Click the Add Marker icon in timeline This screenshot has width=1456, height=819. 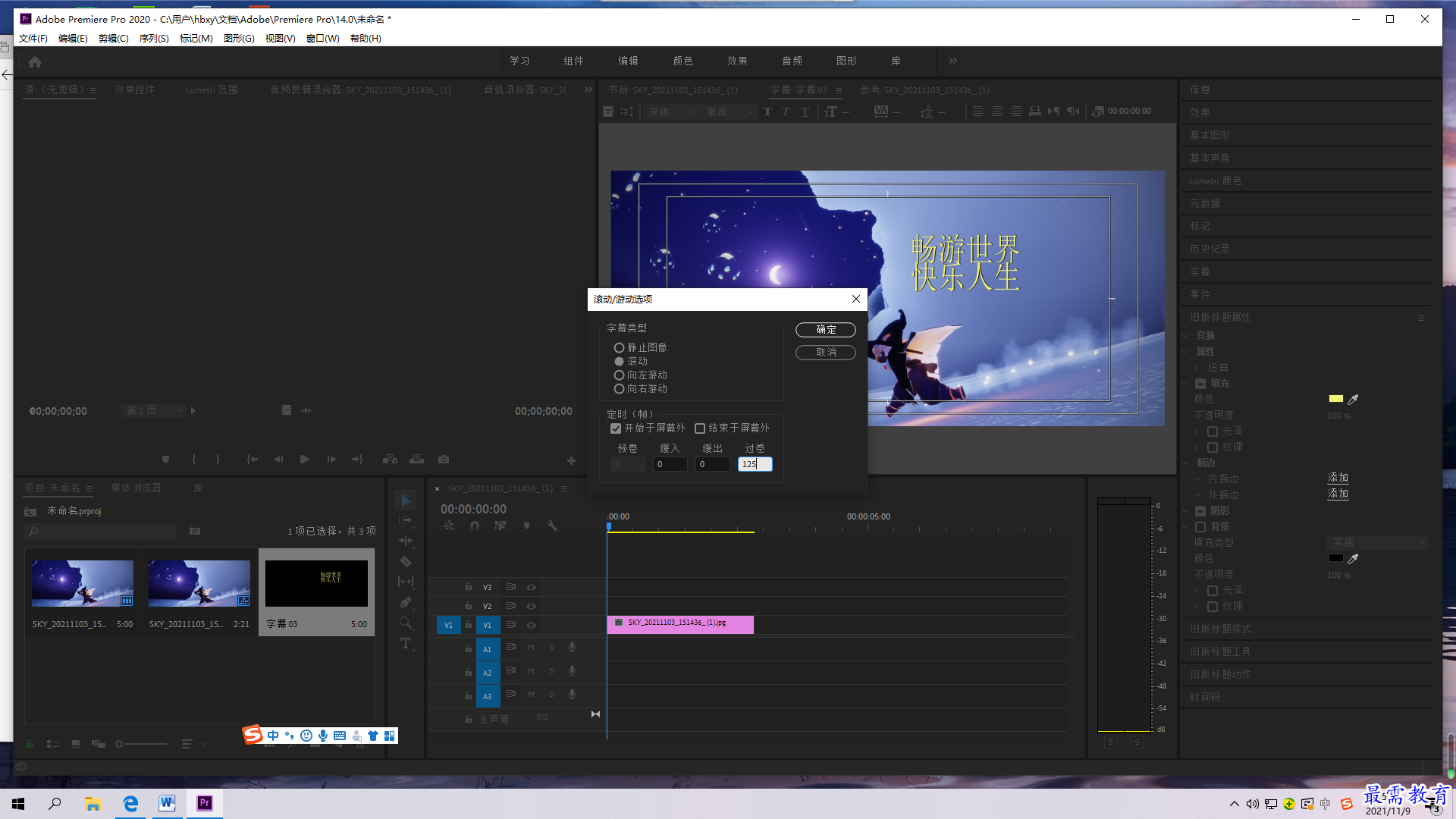coord(526,526)
